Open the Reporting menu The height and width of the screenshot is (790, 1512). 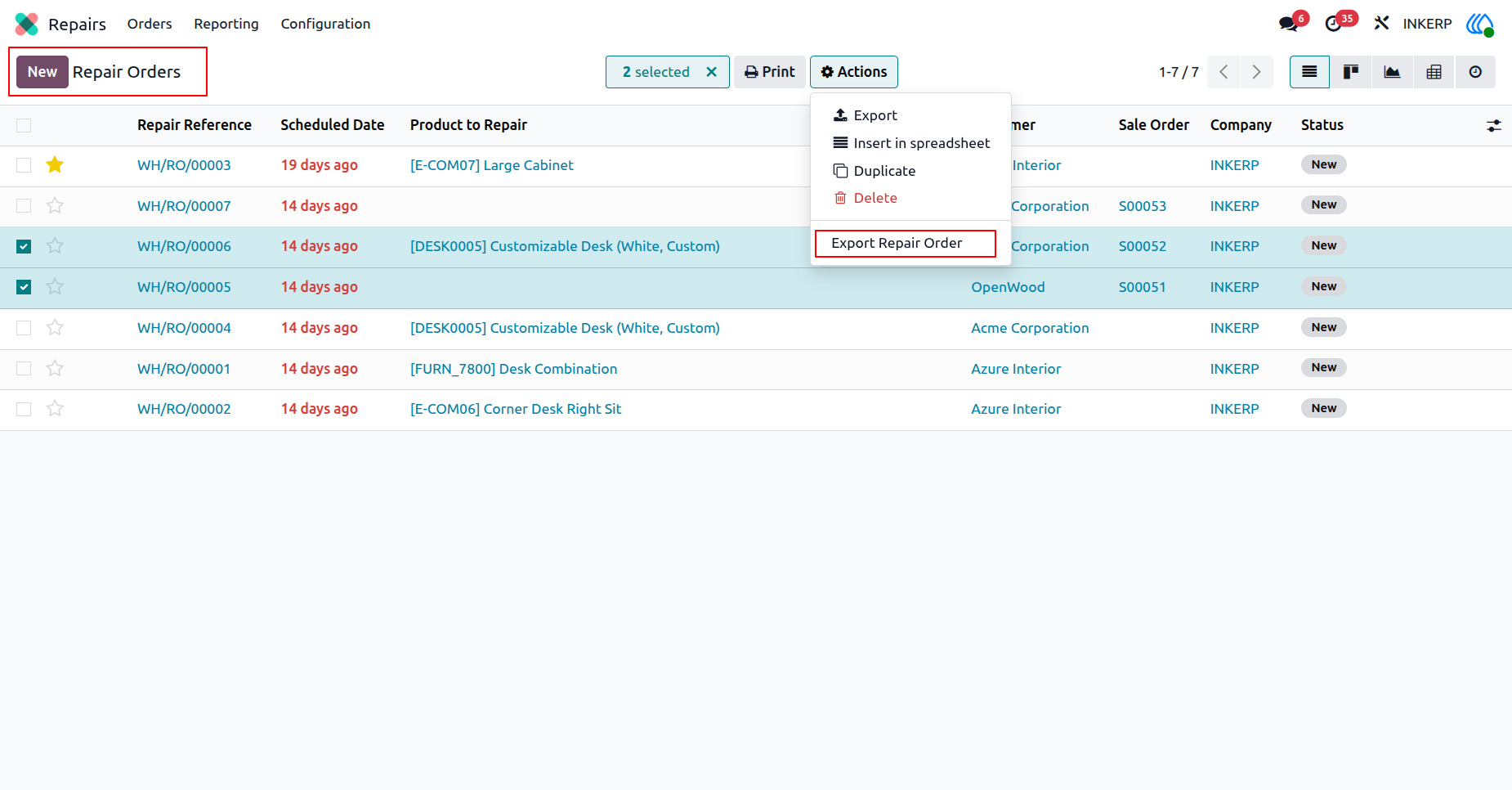tap(226, 24)
